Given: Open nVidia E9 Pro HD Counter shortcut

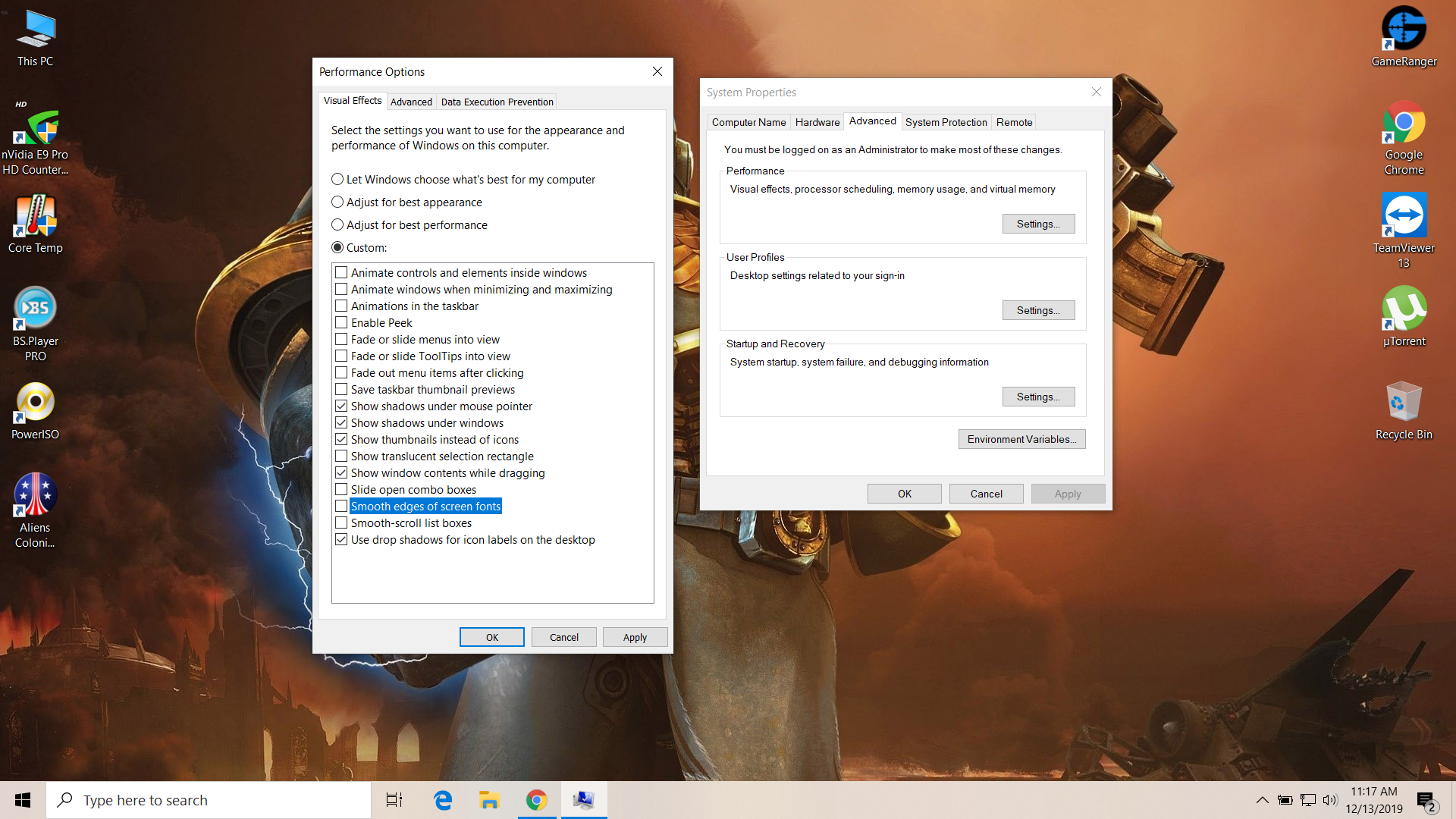Looking at the screenshot, I should point(35,136).
